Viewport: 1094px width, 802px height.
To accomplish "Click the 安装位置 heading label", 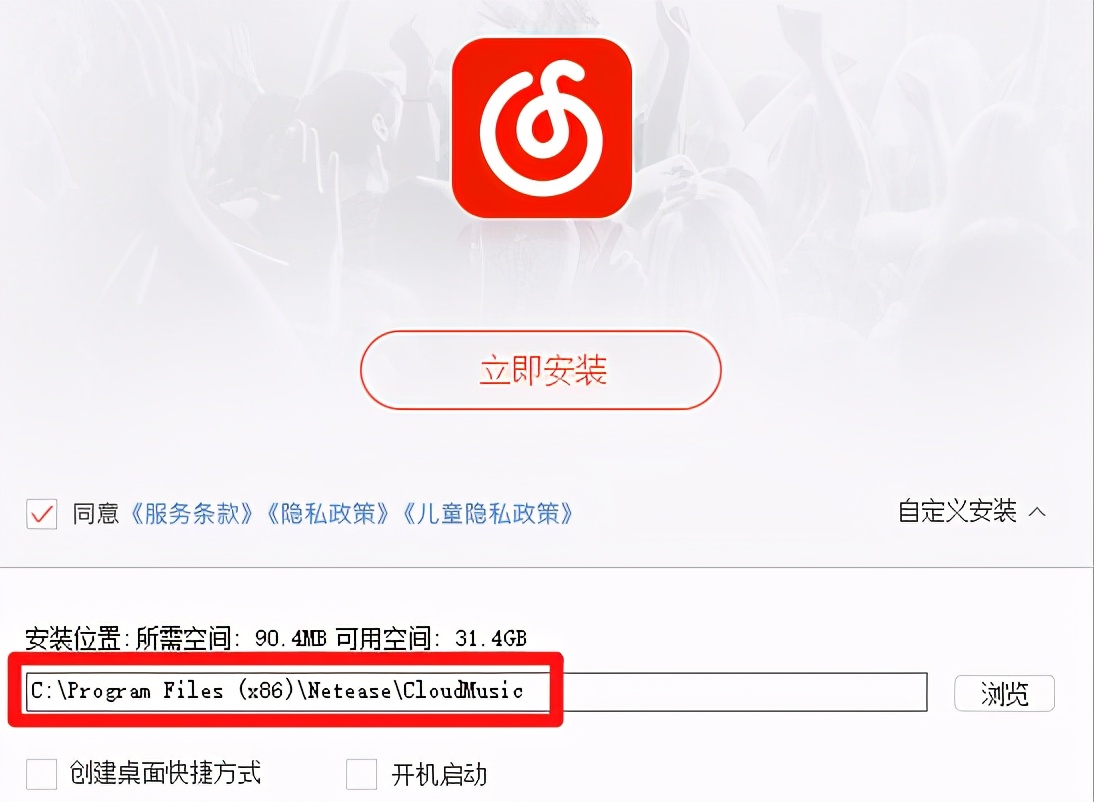I will [x=73, y=638].
